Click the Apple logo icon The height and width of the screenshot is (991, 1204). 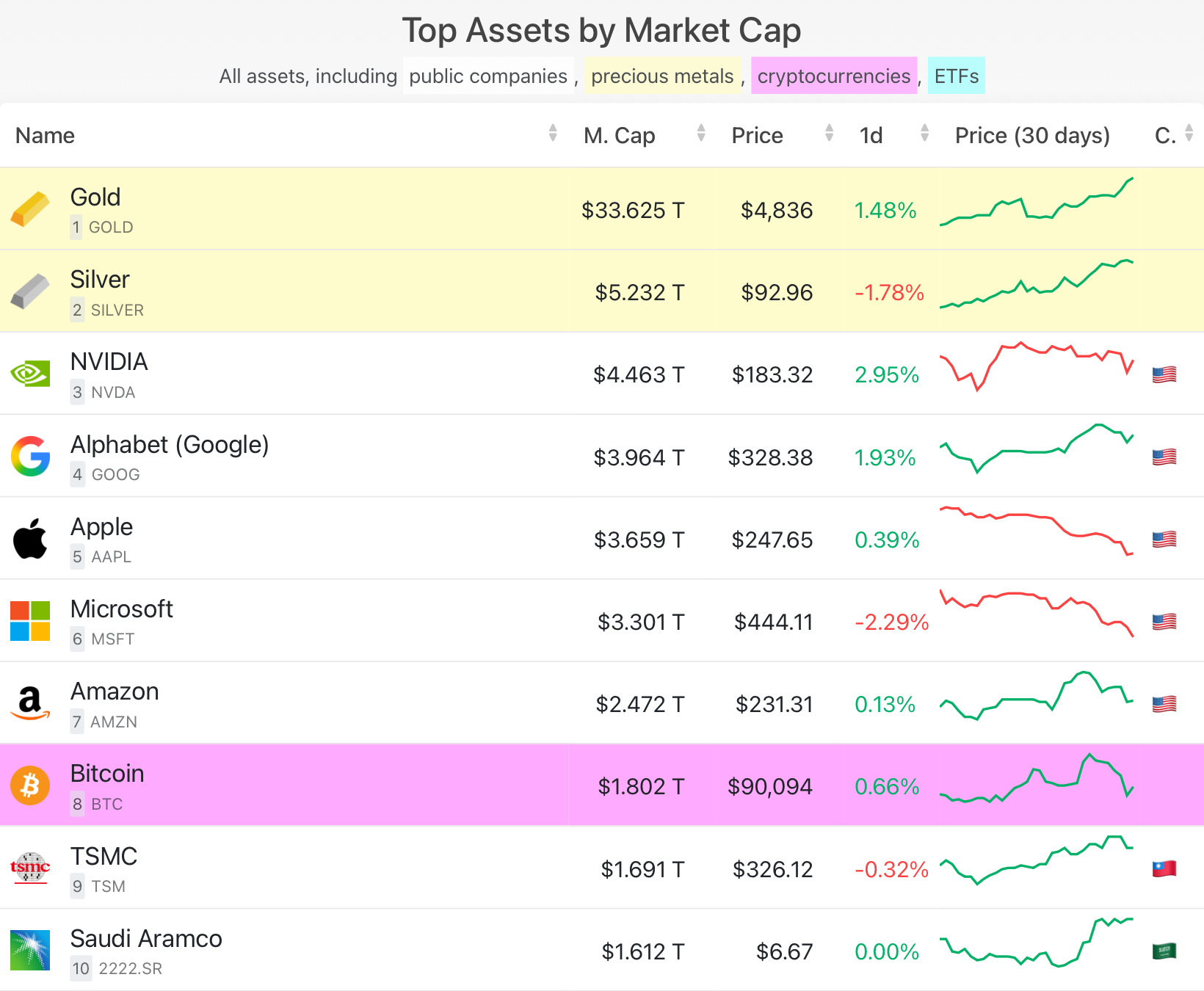tap(30, 539)
